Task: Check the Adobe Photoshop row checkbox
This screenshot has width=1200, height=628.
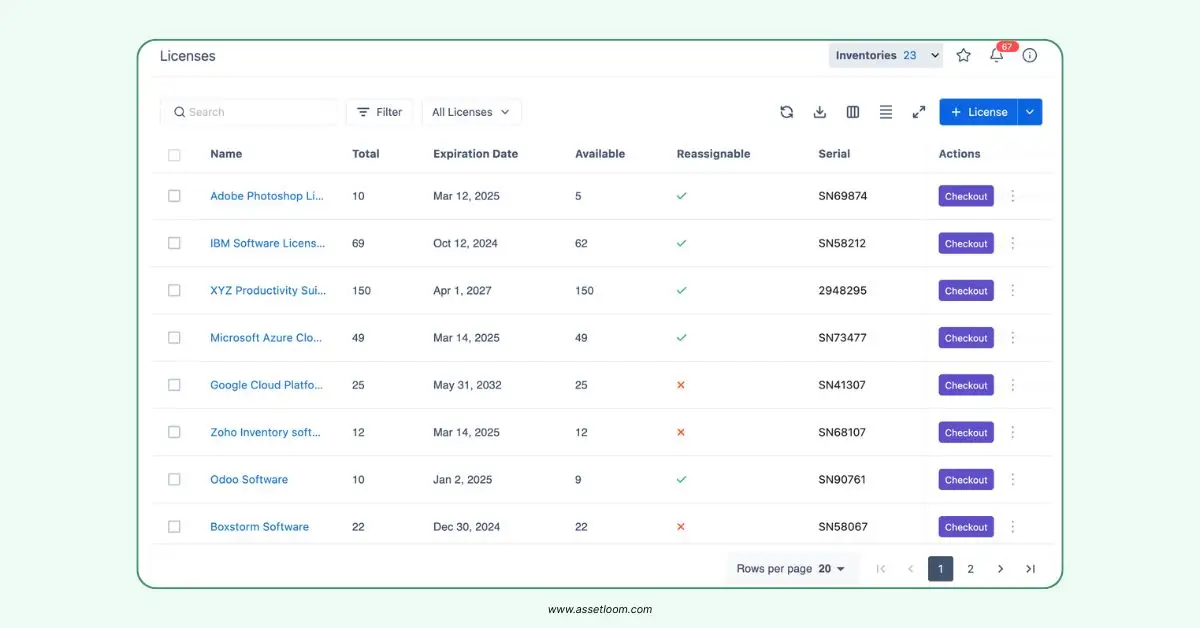Action: 174,196
